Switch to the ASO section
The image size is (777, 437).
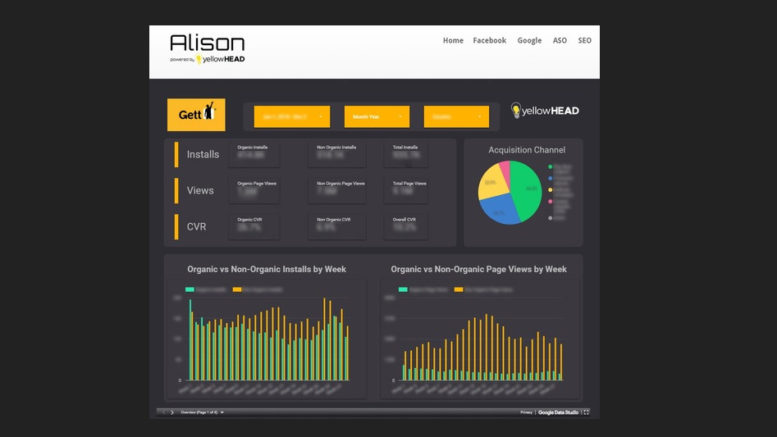click(559, 41)
